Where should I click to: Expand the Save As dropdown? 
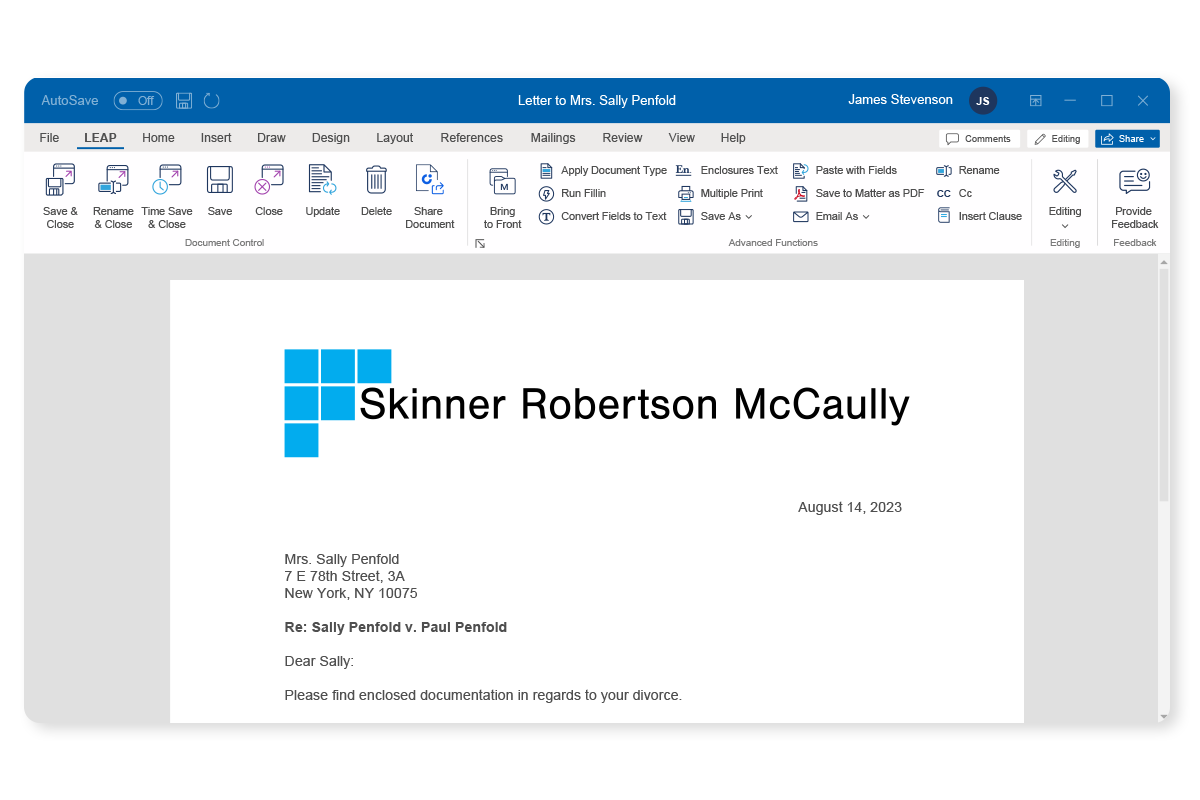pyautogui.click(x=748, y=216)
